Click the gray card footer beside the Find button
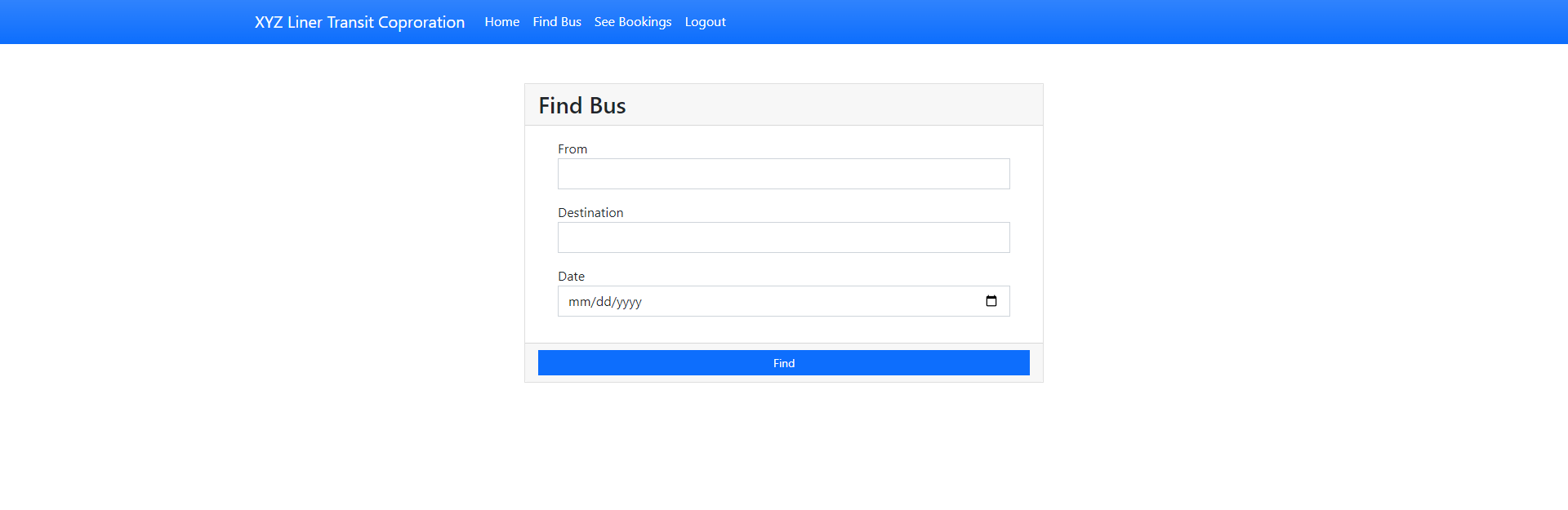 point(531,363)
